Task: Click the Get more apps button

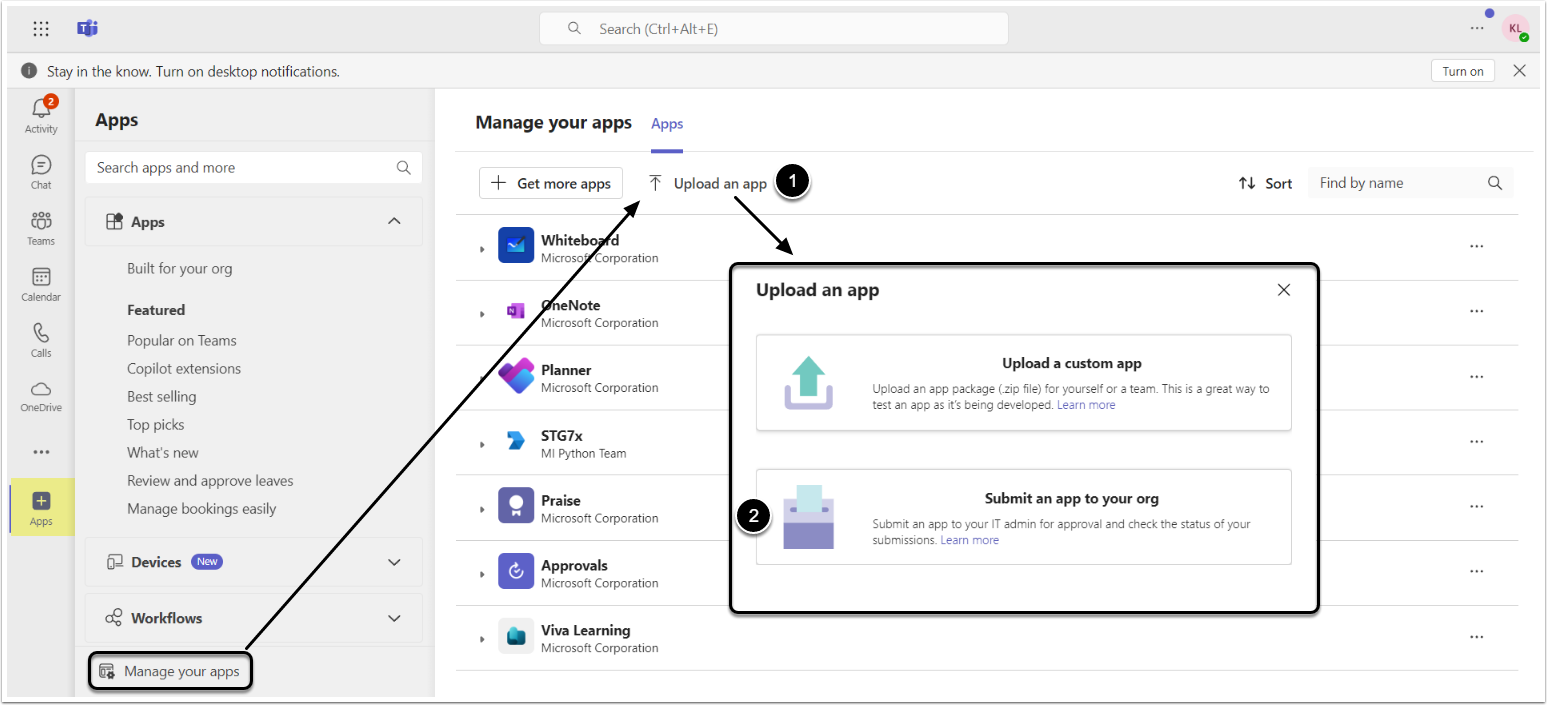Action: [x=551, y=184]
